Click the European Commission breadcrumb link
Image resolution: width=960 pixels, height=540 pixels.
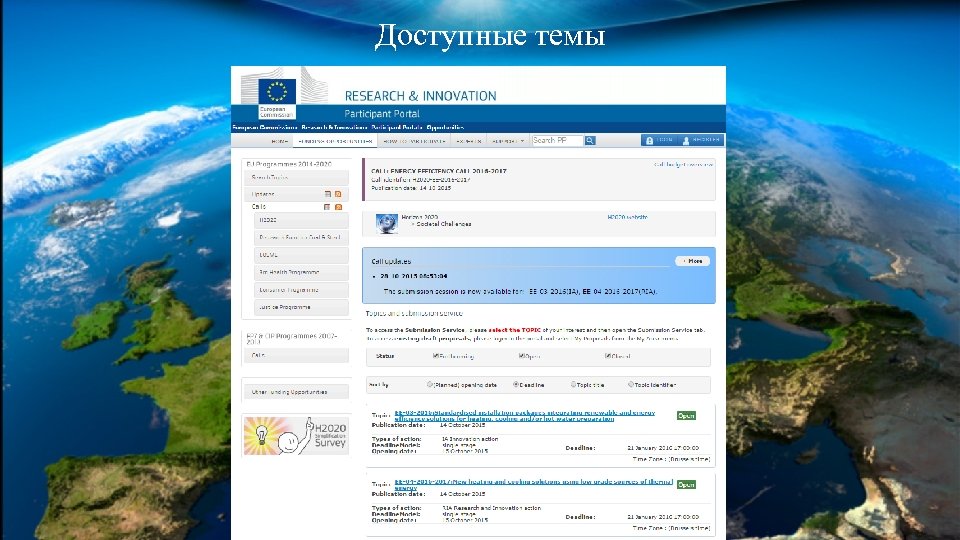pos(264,127)
